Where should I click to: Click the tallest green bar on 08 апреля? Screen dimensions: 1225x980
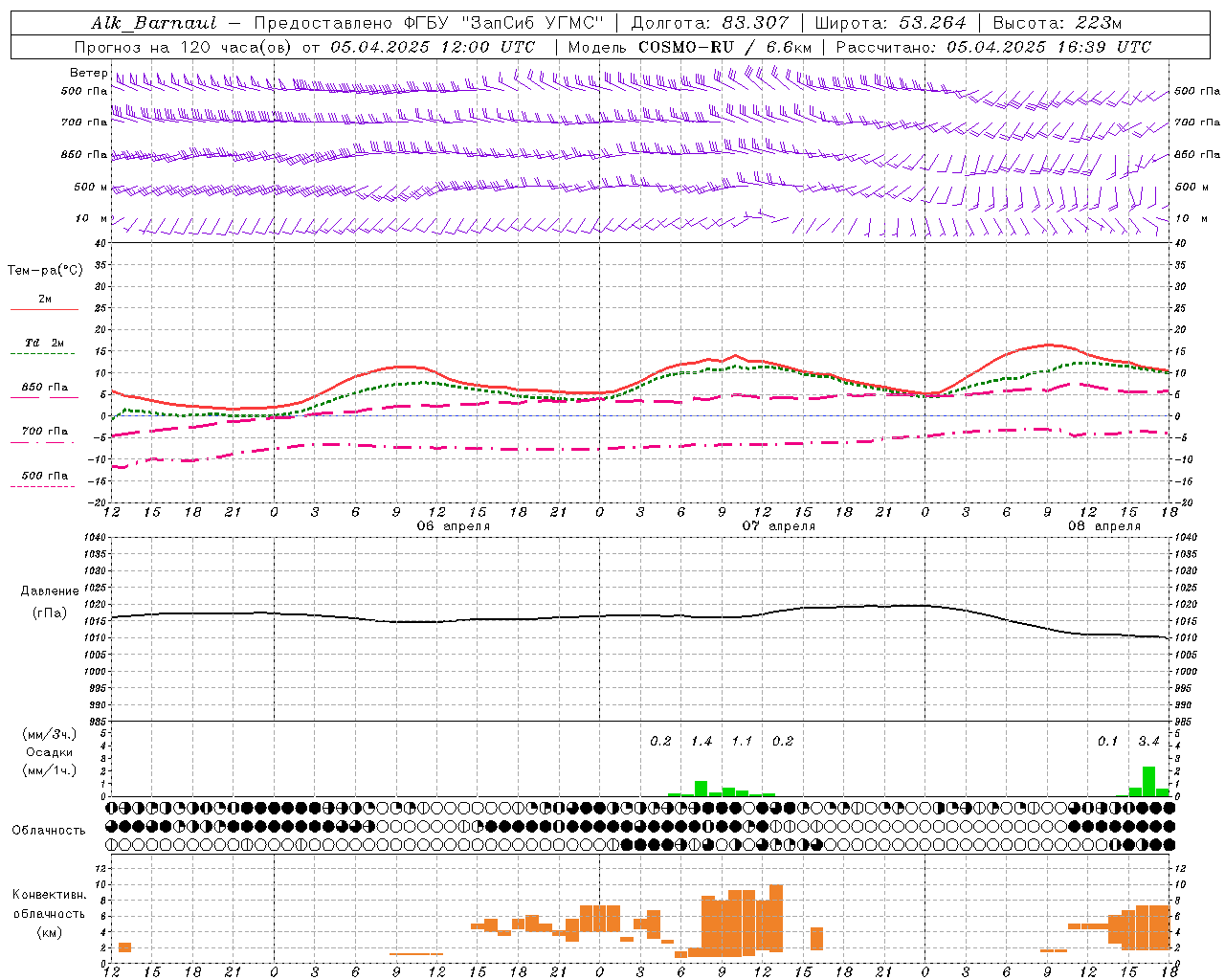coord(1148,782)
